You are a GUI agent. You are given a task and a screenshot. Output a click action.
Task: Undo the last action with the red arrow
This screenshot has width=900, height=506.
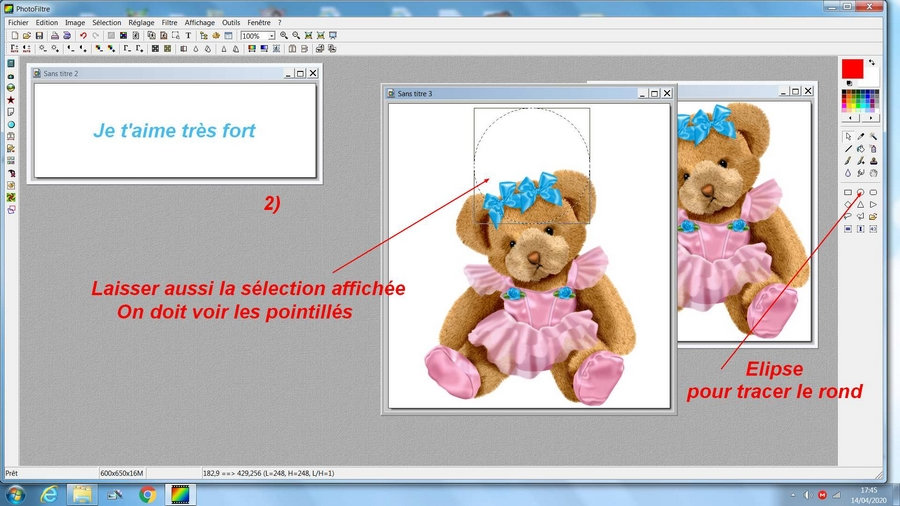coord(83,36)
